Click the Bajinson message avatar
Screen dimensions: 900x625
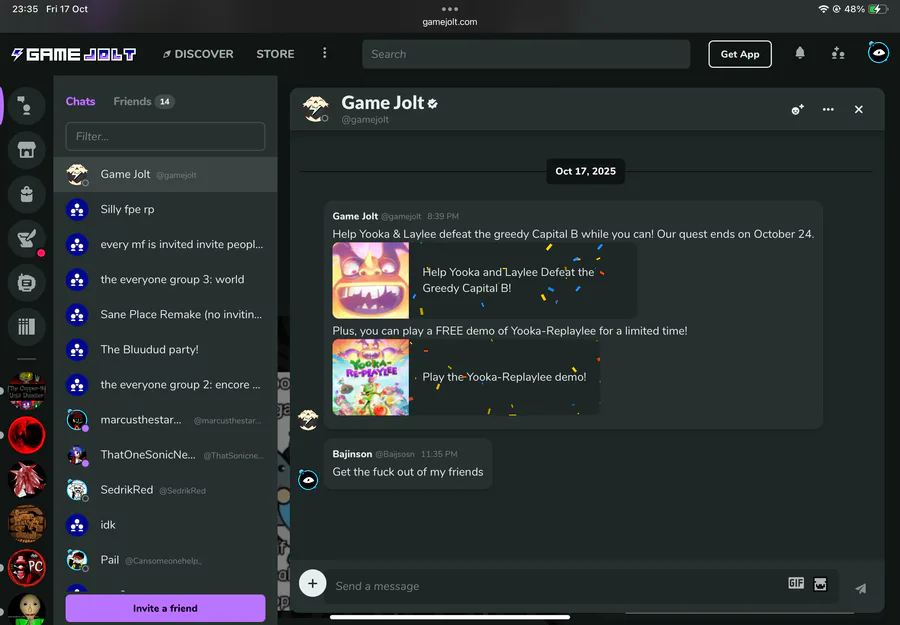(x=308, y=479)
